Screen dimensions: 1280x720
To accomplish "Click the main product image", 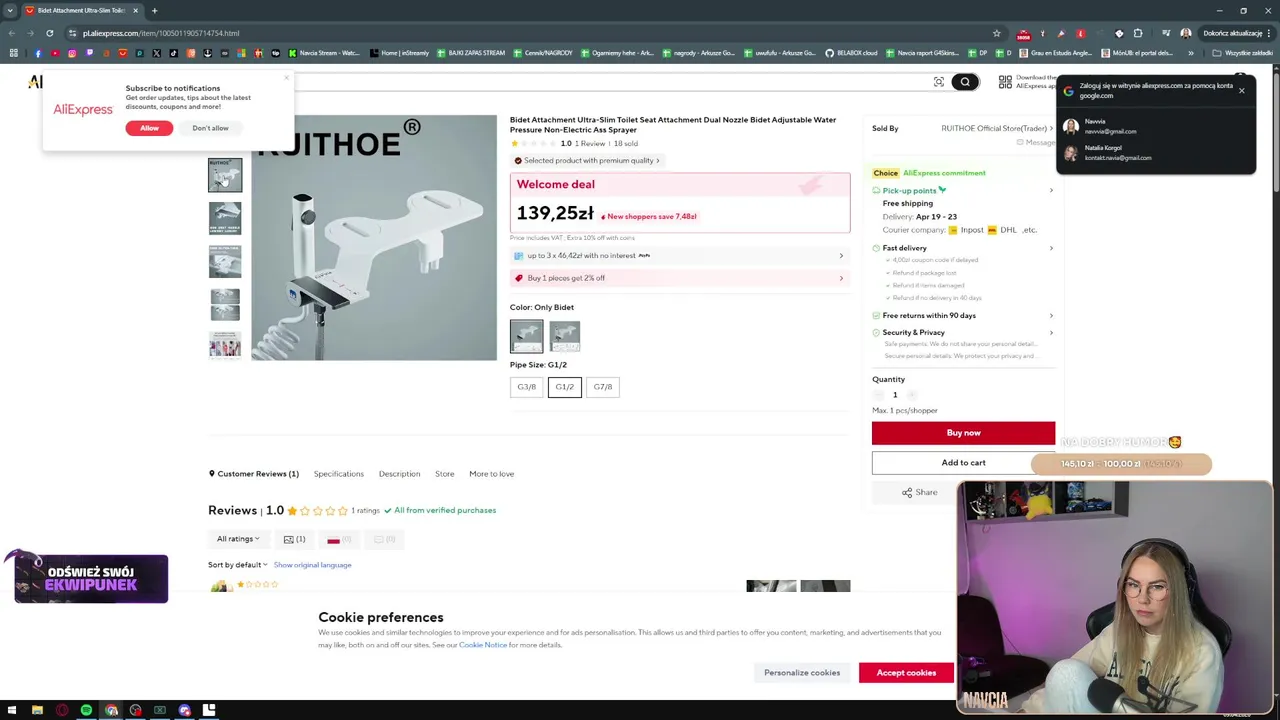I will [373, 238].
